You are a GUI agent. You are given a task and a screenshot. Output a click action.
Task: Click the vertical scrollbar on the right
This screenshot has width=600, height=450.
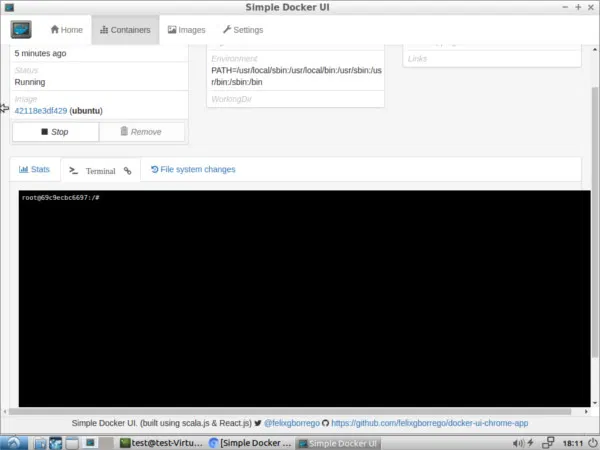593,200
